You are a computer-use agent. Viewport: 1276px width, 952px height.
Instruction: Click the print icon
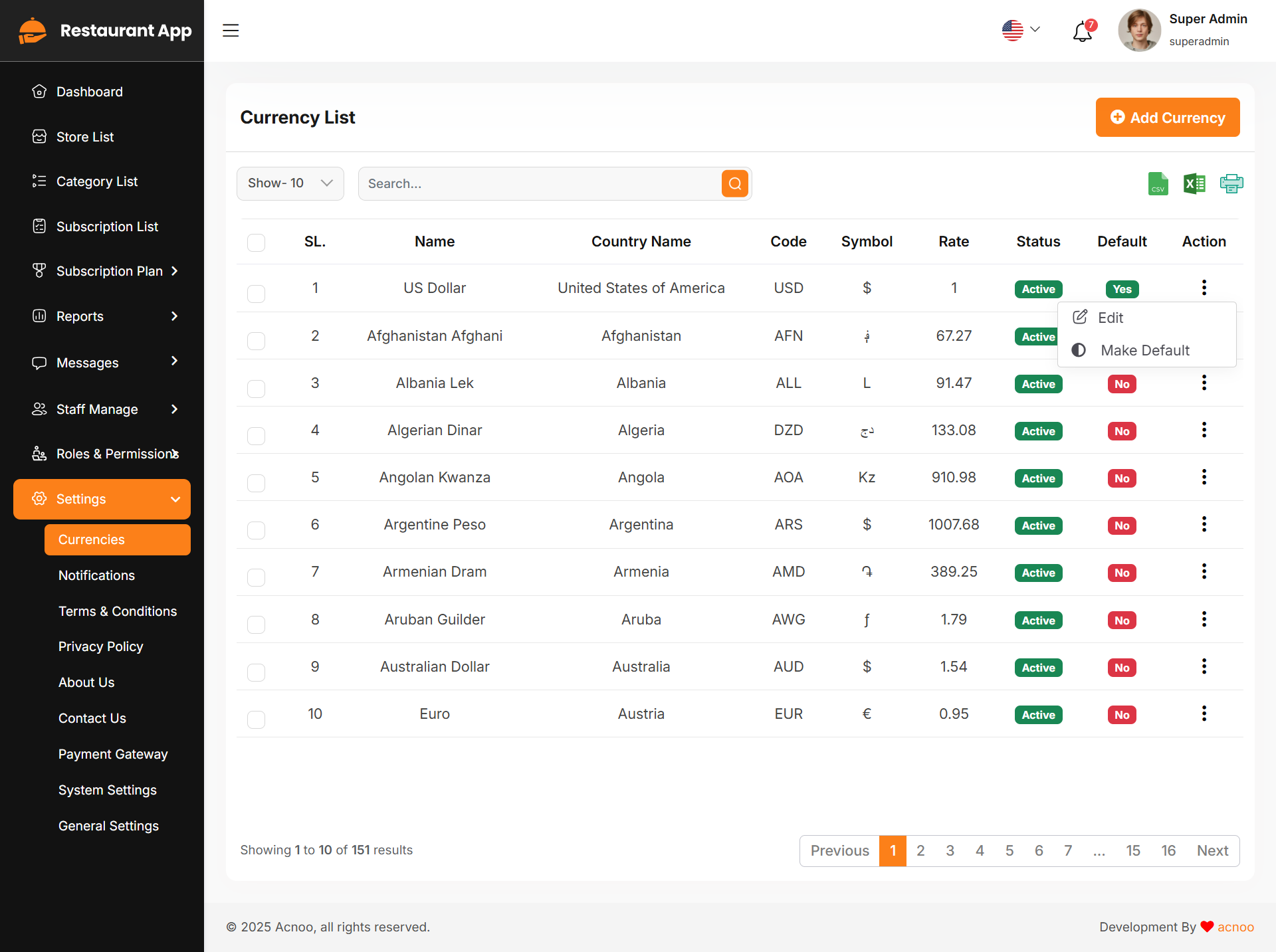1231,184
